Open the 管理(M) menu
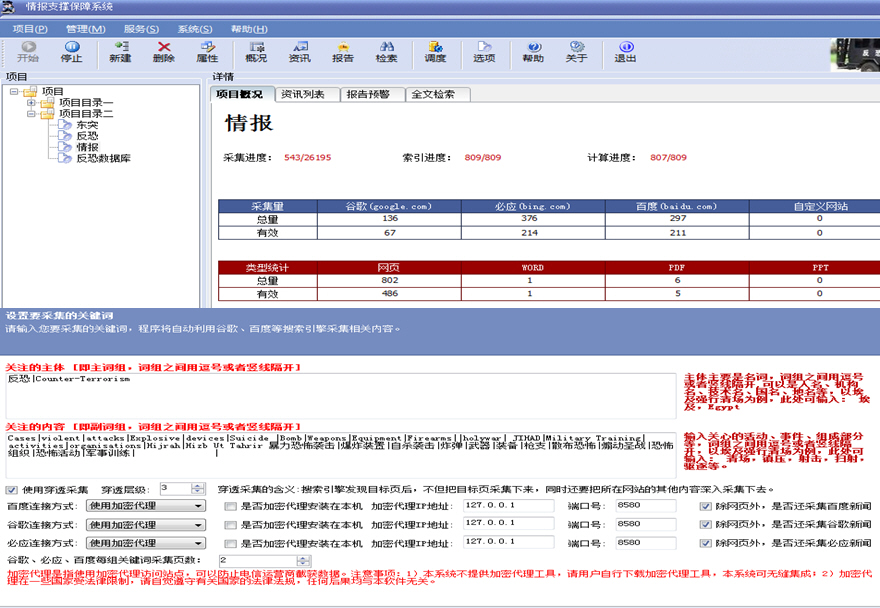This screenshot has width=880, height=608. click(85, 29)
